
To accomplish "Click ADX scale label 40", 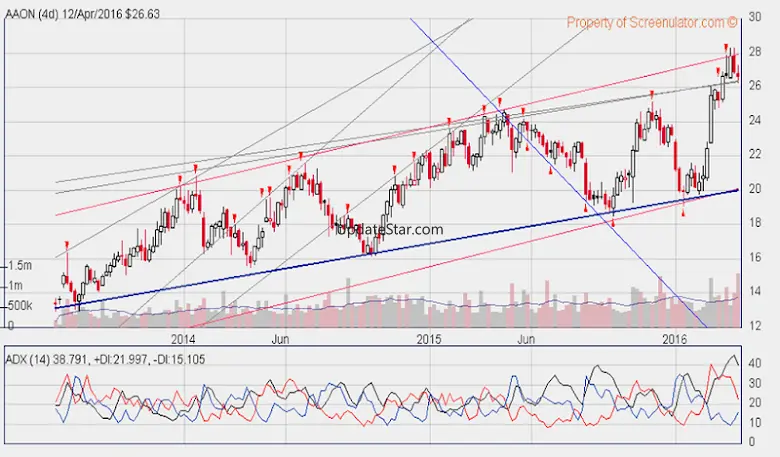I will pos(755,363).
